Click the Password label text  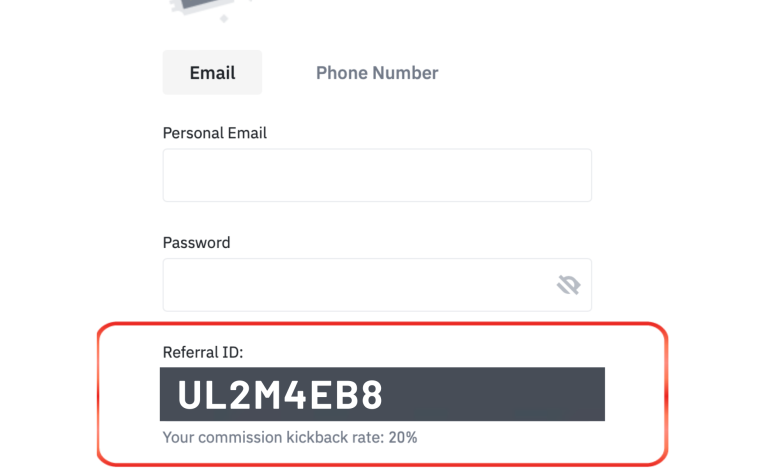196,243
